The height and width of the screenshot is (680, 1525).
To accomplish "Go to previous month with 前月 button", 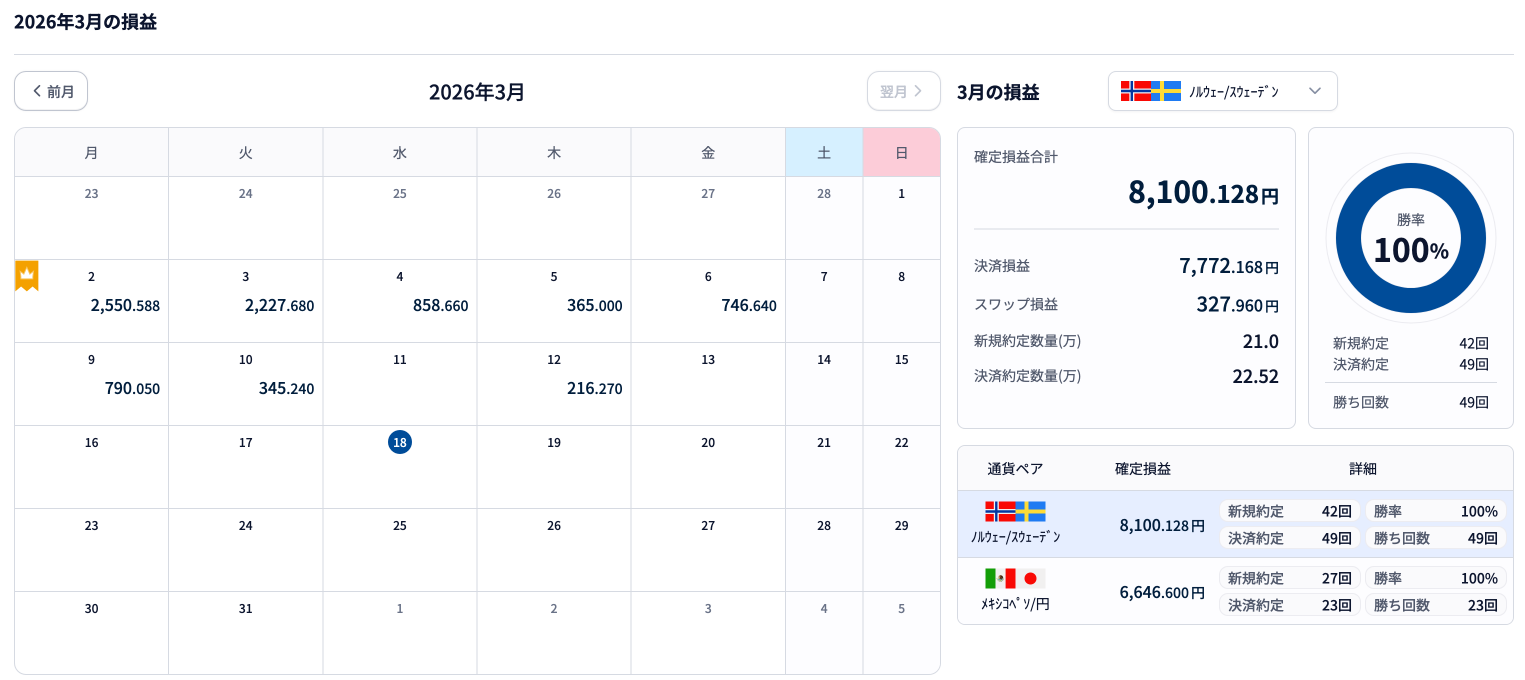I will [x=52, y=91].
